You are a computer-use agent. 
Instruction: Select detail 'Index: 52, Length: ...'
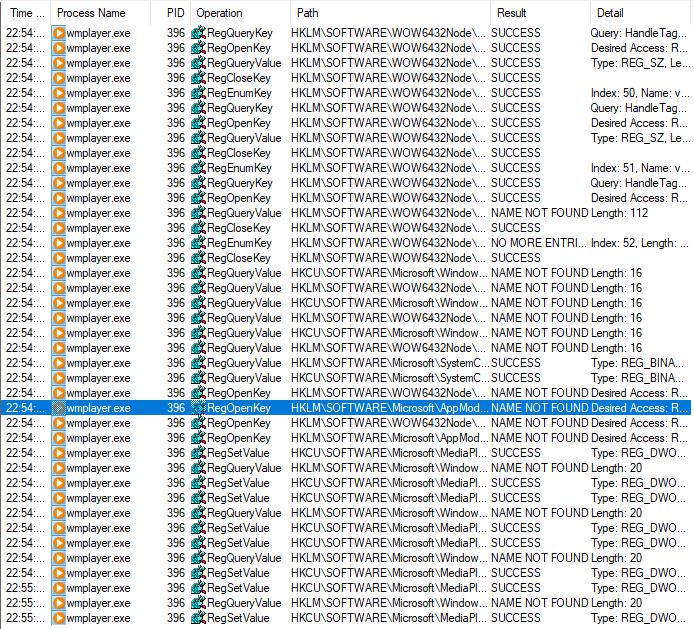(640, 243)
